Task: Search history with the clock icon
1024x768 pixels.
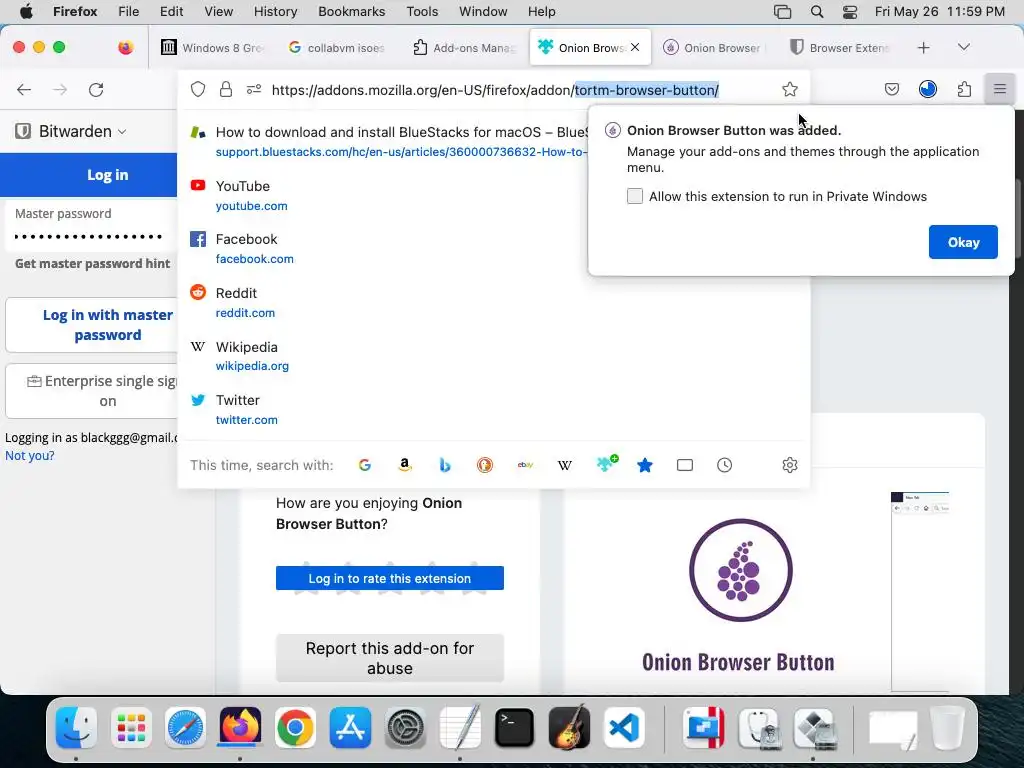Action: pyautogui.click(x=724, y=465)
